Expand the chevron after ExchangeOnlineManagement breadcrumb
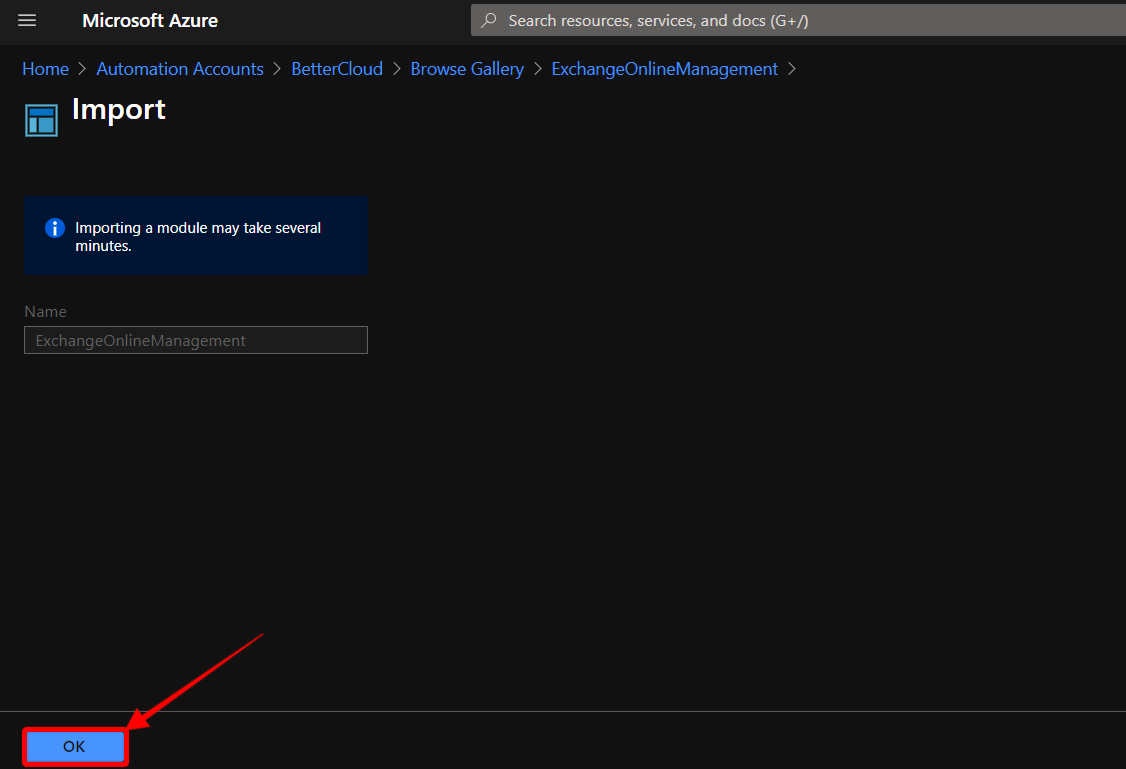This screenshot has height=769, width=1126. pos(792,68)
